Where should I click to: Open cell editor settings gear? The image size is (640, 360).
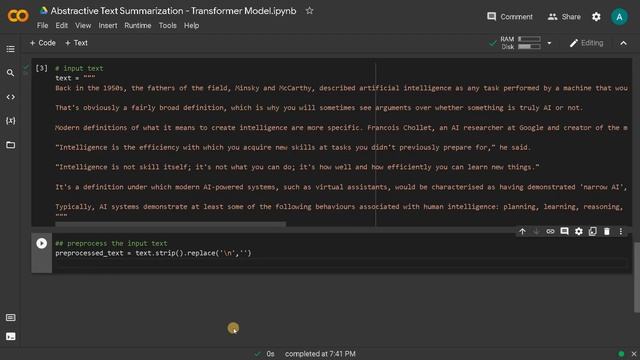pos(579,231)
